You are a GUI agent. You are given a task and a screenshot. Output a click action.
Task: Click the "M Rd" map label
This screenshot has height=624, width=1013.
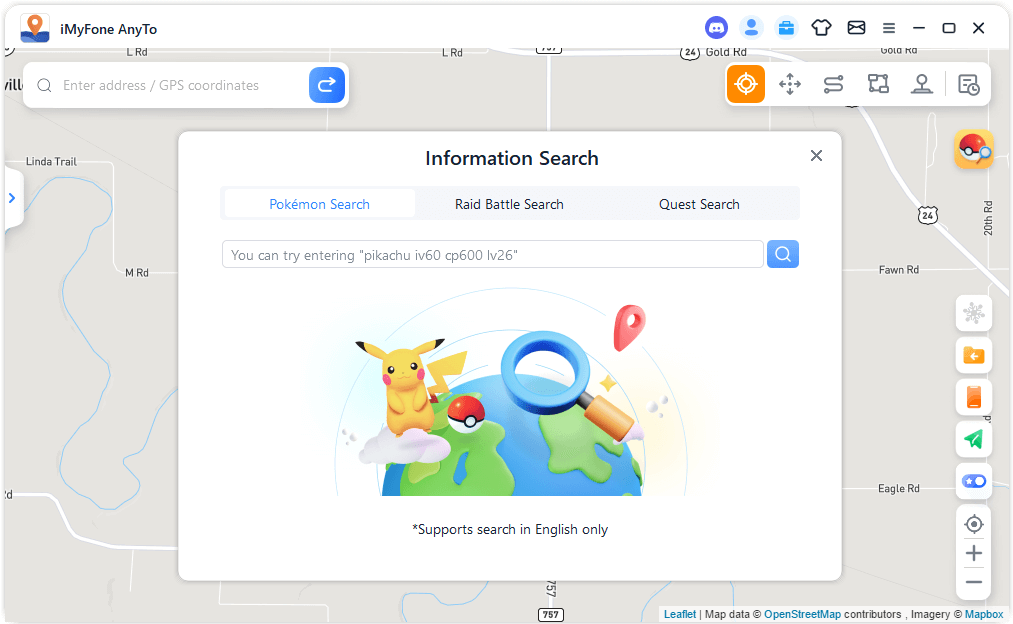(x=136, y=273)
